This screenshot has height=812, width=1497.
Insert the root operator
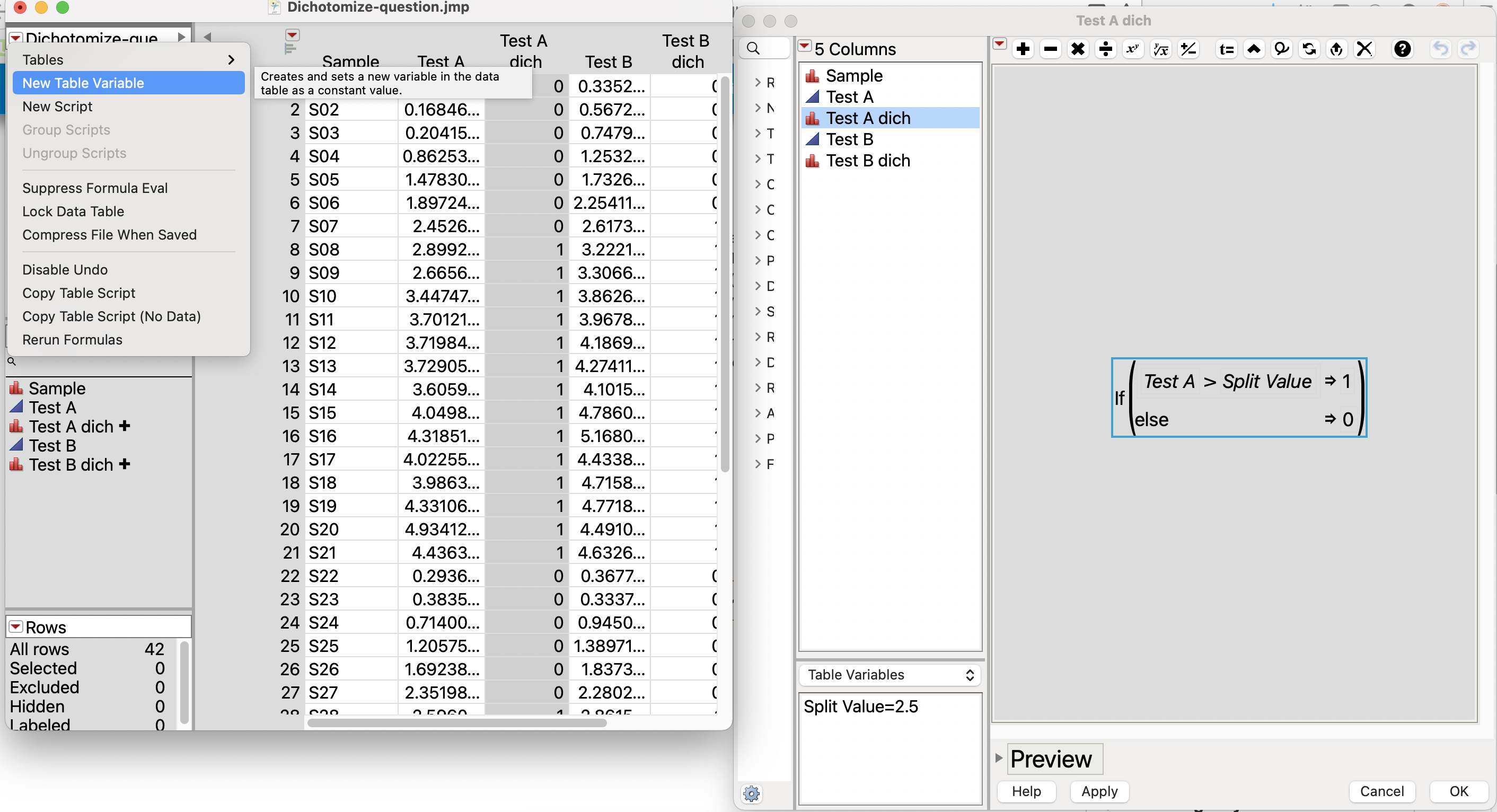click(x=1160, y=49)
